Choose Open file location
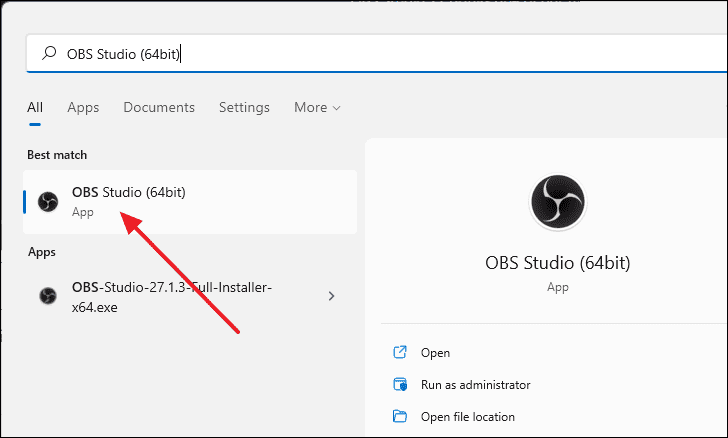This screenshot has height=438, width=728. (468, 417)
